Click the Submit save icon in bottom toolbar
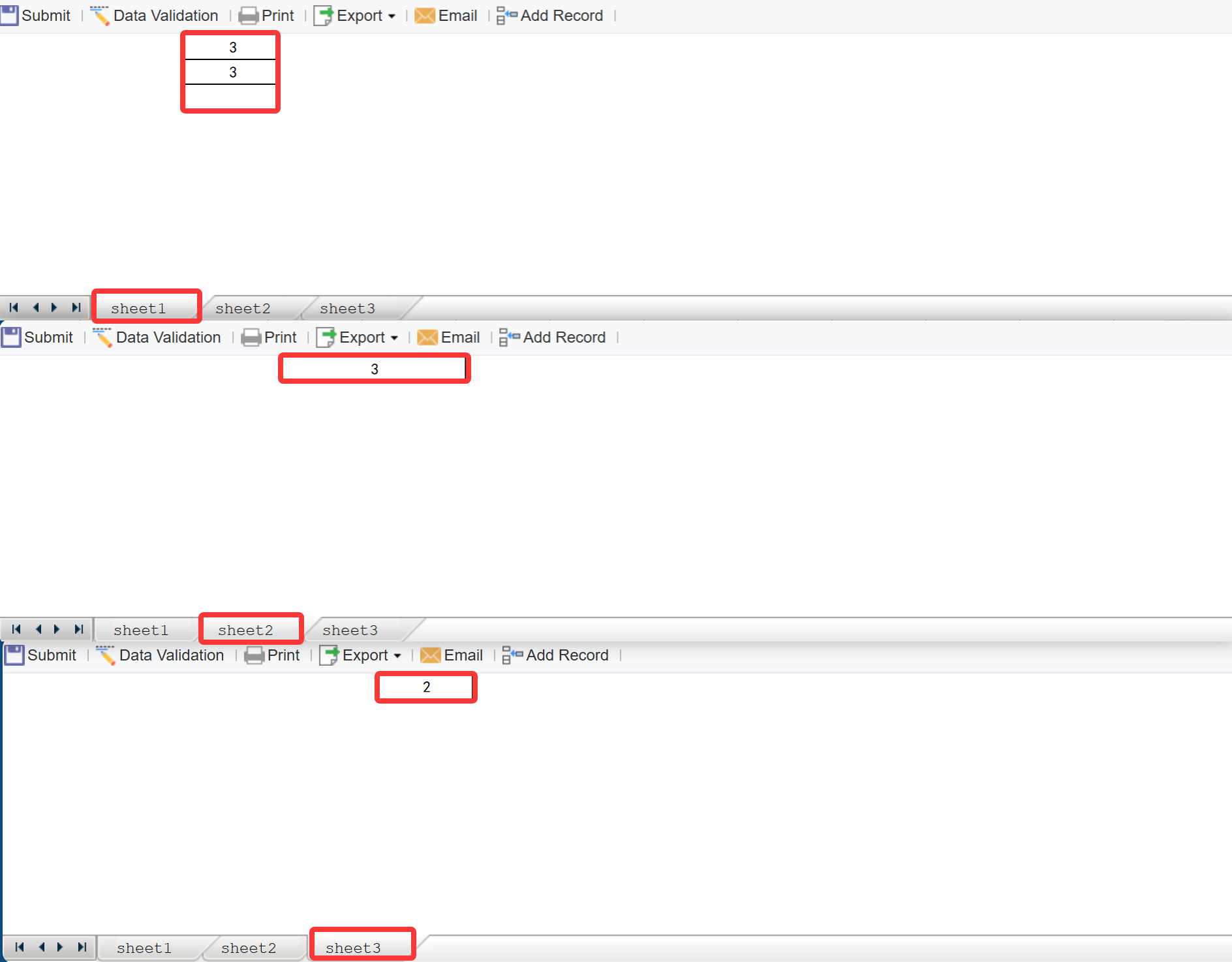Viewport: 1232px width, 962px height. (x=14, y=655)
